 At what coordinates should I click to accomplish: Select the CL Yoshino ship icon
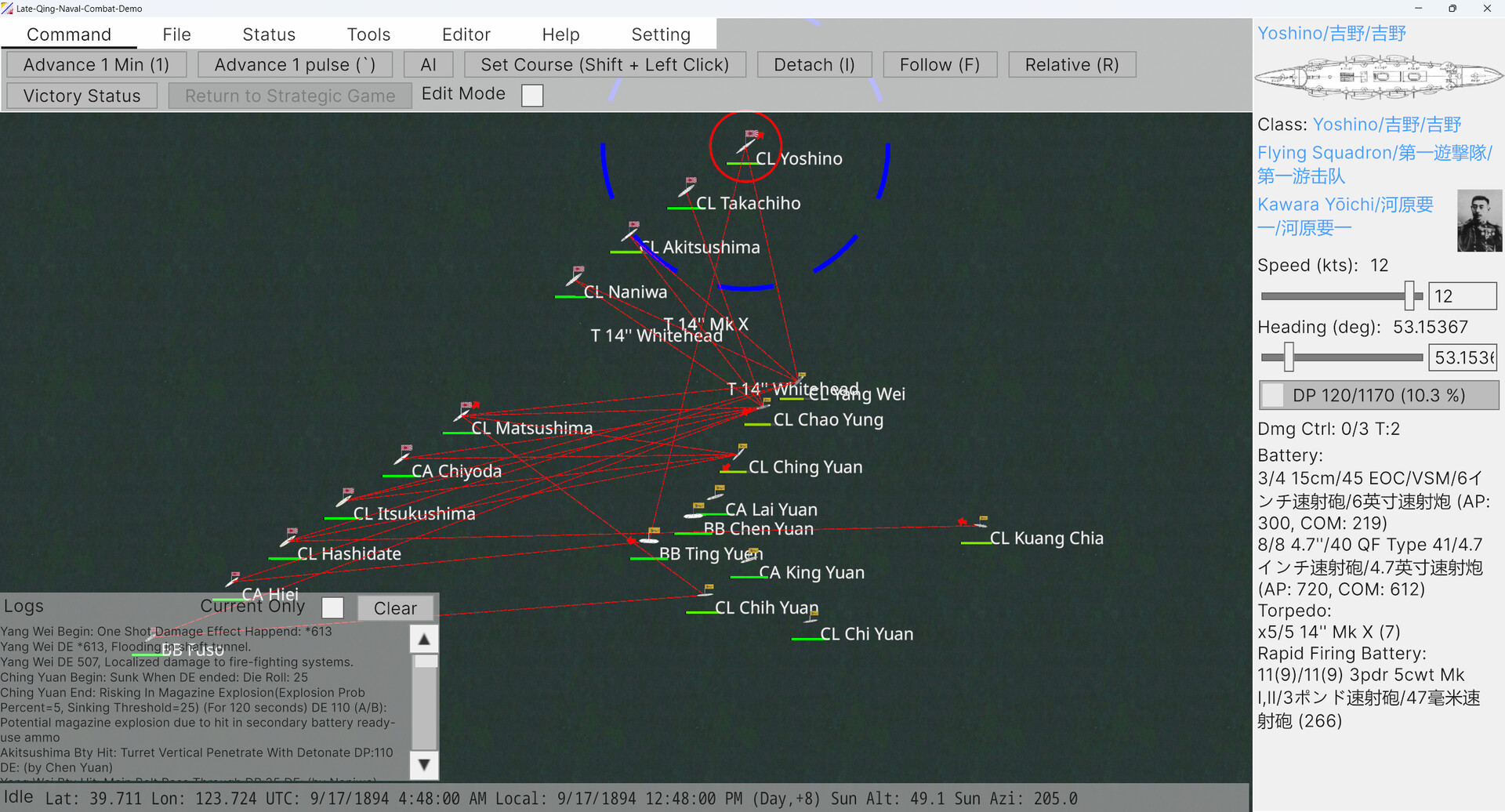click(x=746, y=145)
